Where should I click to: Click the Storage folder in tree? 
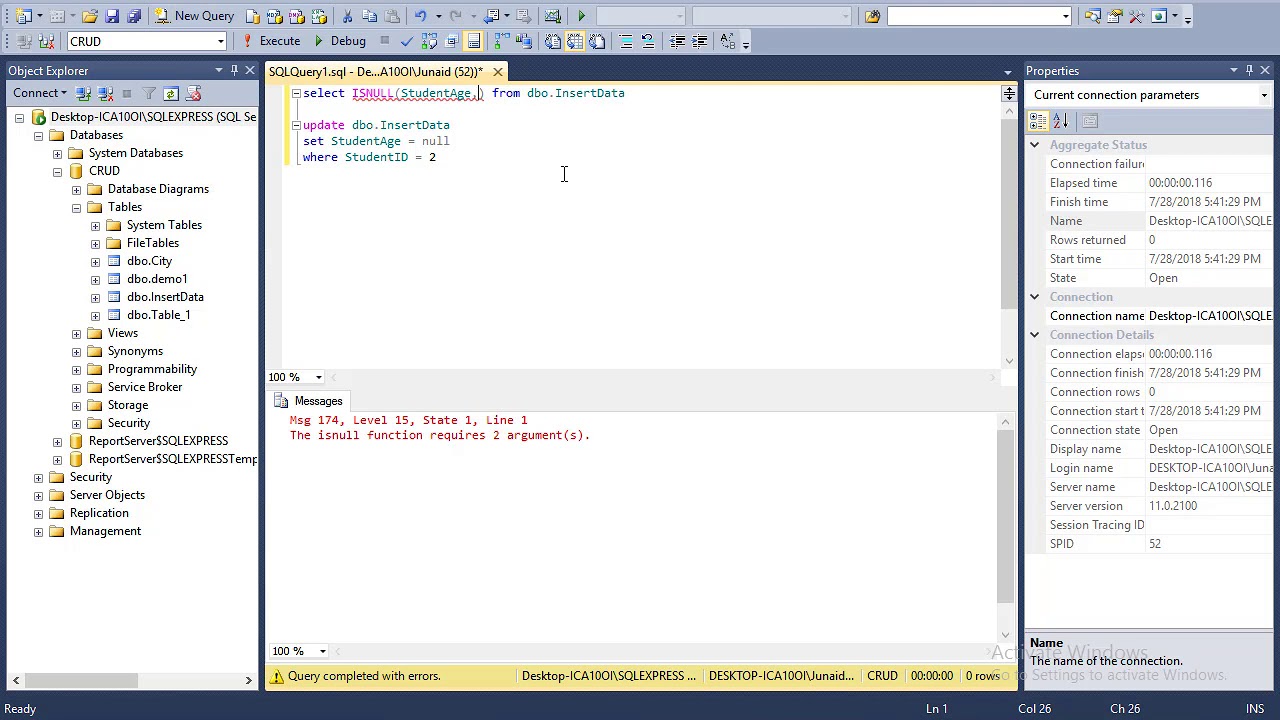127,405
